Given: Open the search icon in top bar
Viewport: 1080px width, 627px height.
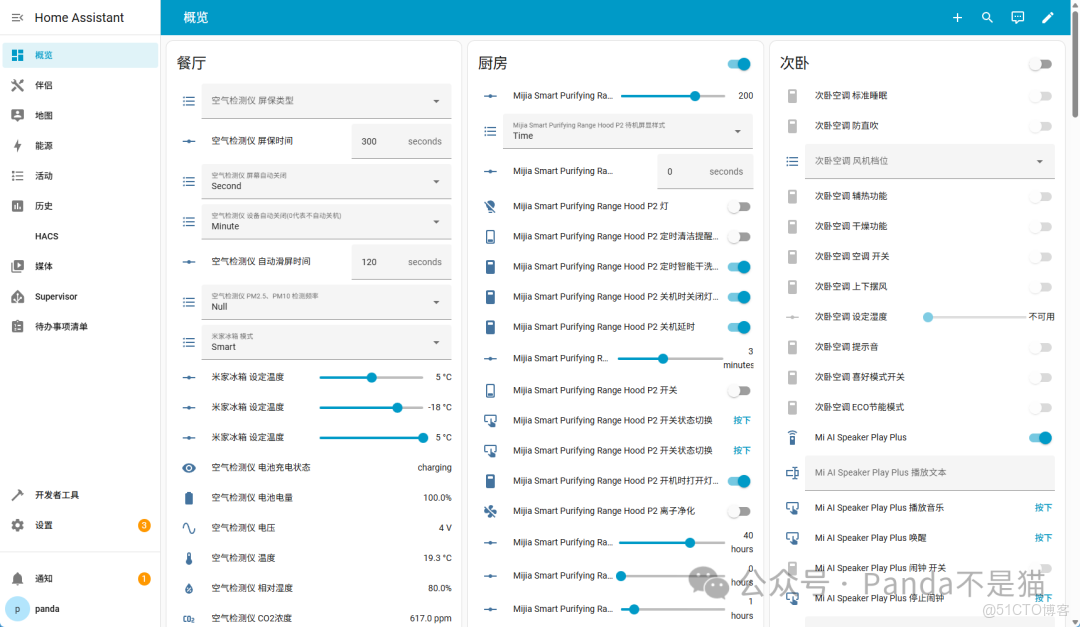Looking at the screenshot, I should (987, 17).
